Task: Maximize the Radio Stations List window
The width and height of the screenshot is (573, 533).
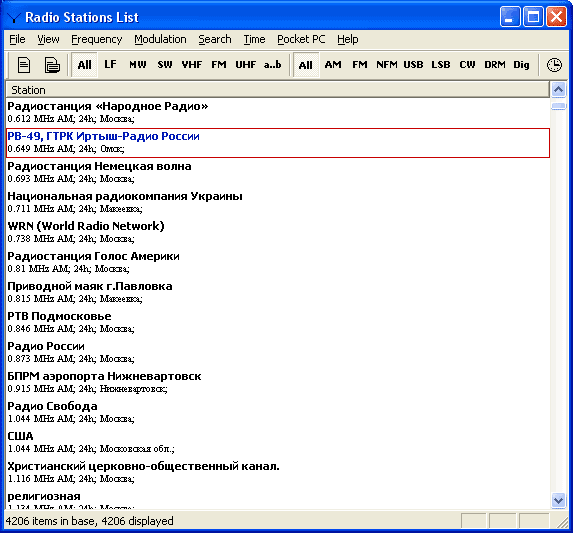Action: [x=533, y=17]
